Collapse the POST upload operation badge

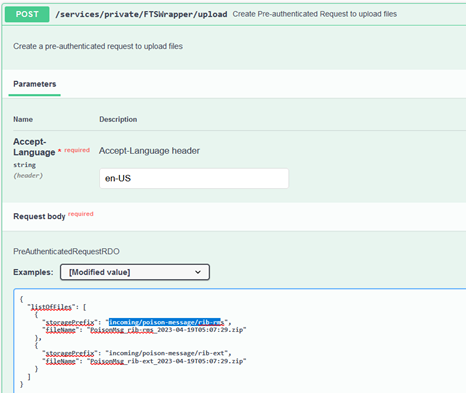coord(27,14)
